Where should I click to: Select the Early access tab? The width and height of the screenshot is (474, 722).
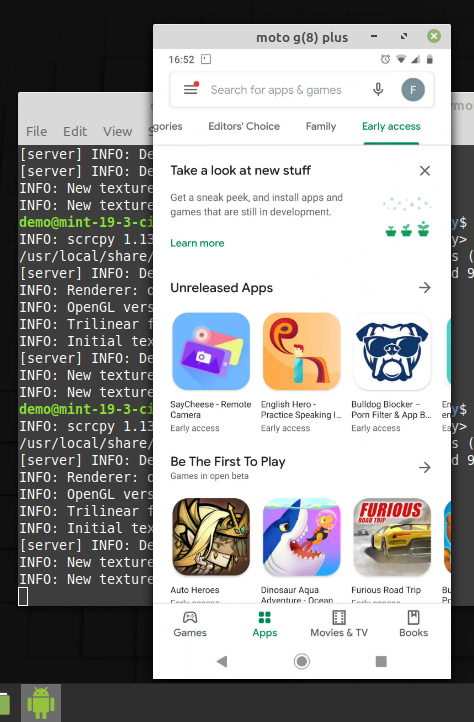pos(391,126)
